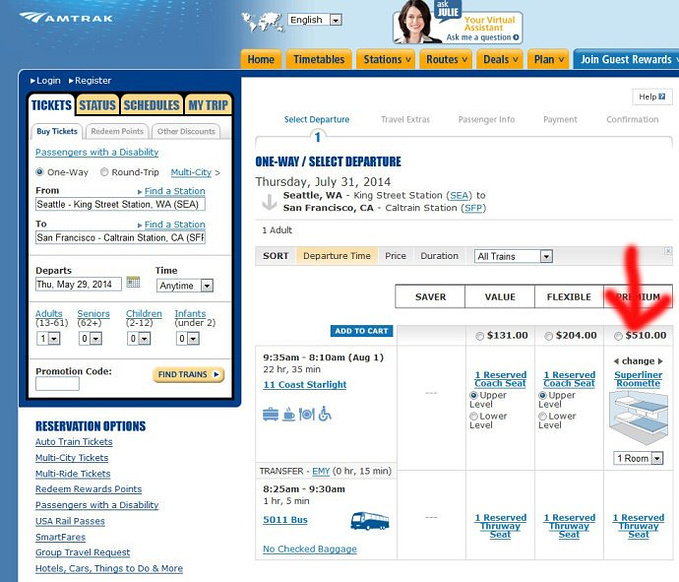Open the 1 Room quantity dropdown
This screenshot has width=679, height=582.
click(x=638, y=458)
